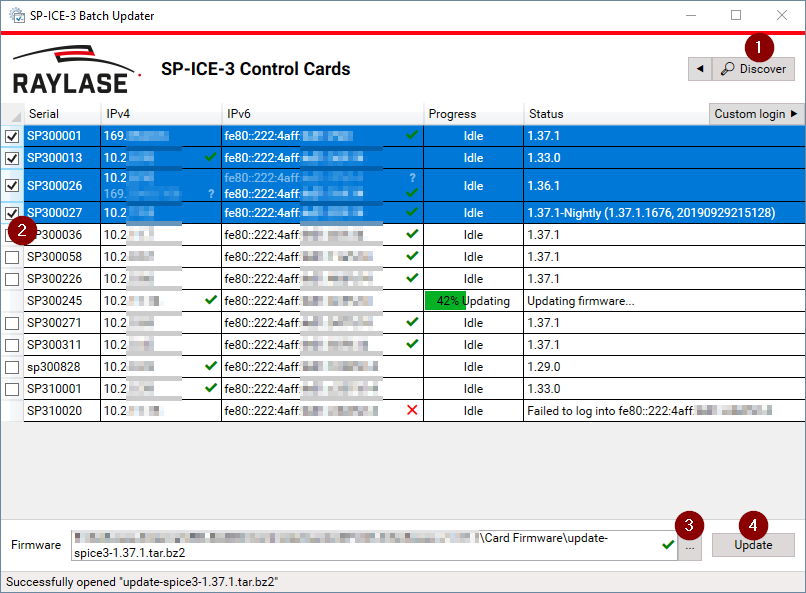Click the green check in SP300013 IPv4 cell
This screenshot has width=806, height=593.
click(x=210, y=157)
